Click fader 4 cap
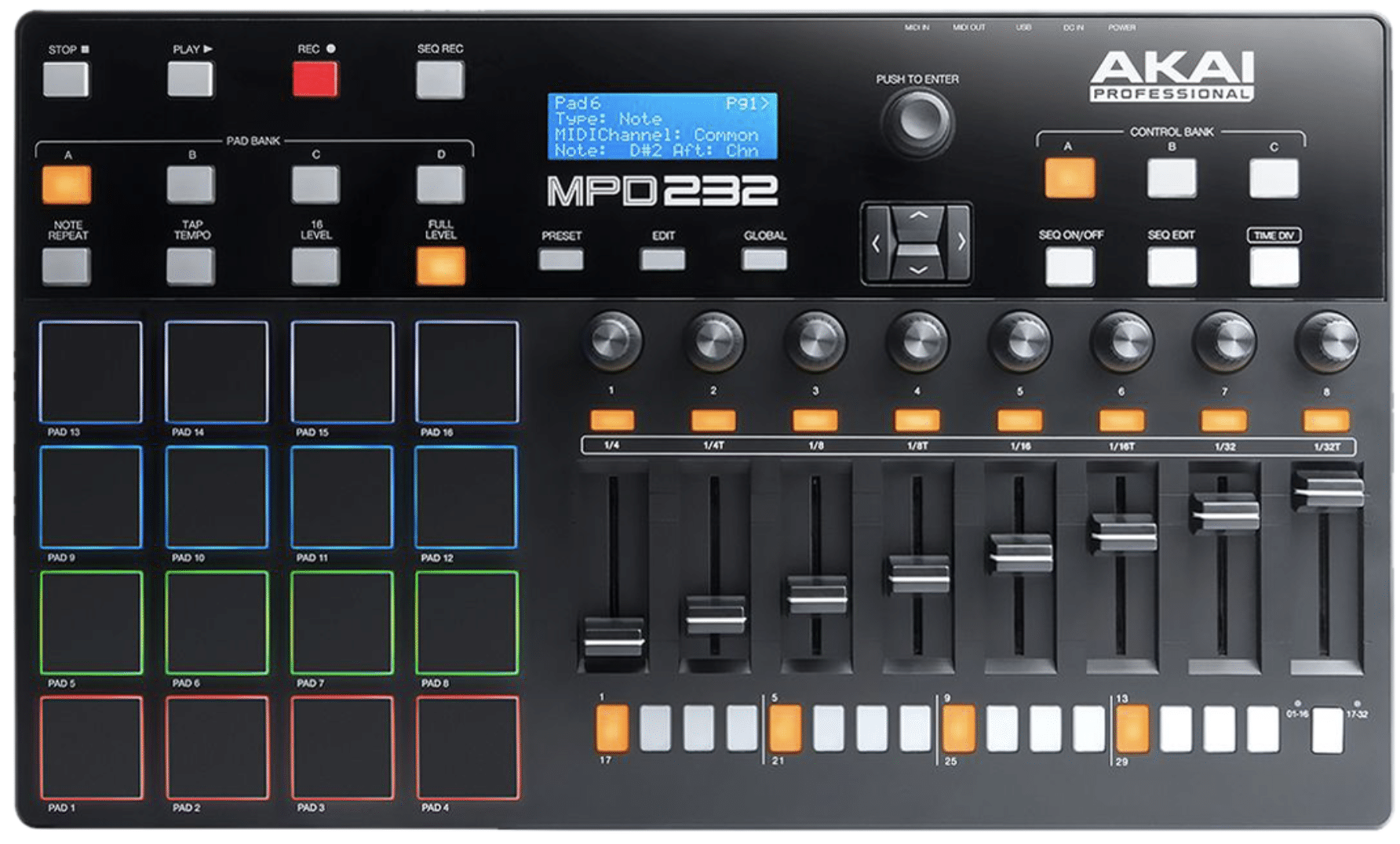The height and width of the screenshot is (844, 1400). [x=918, y=574]
